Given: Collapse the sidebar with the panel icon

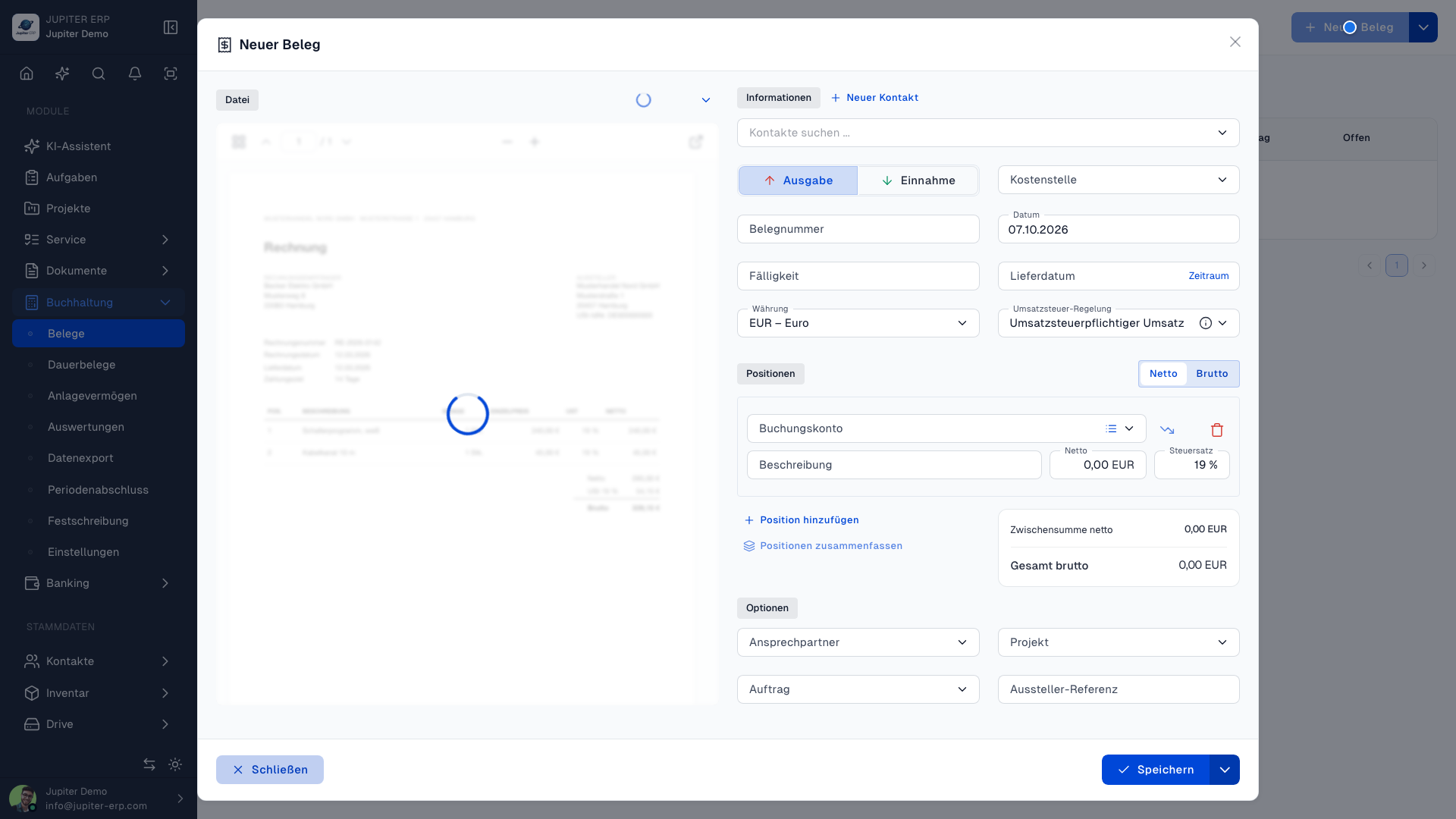Looking at the screenshot, I should pyautogui.click(x=171, y=27).
